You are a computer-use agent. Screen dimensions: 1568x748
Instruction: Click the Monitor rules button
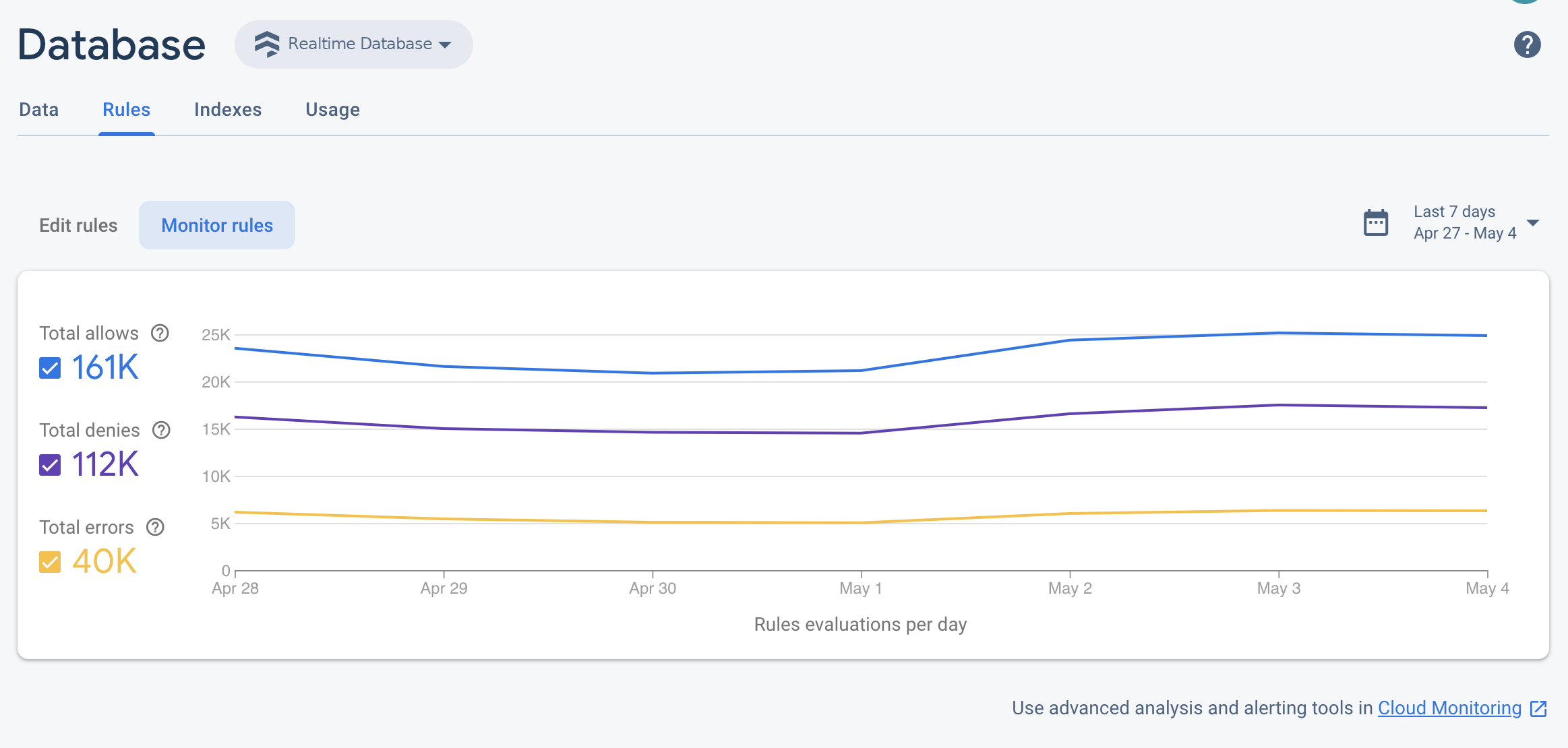tap(218, 225)
